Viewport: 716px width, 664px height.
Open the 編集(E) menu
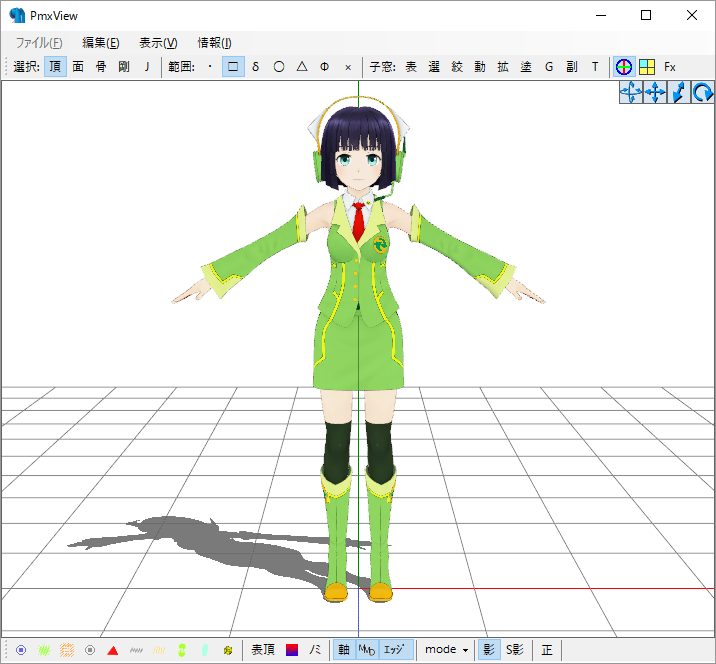(x=100, y=42)
